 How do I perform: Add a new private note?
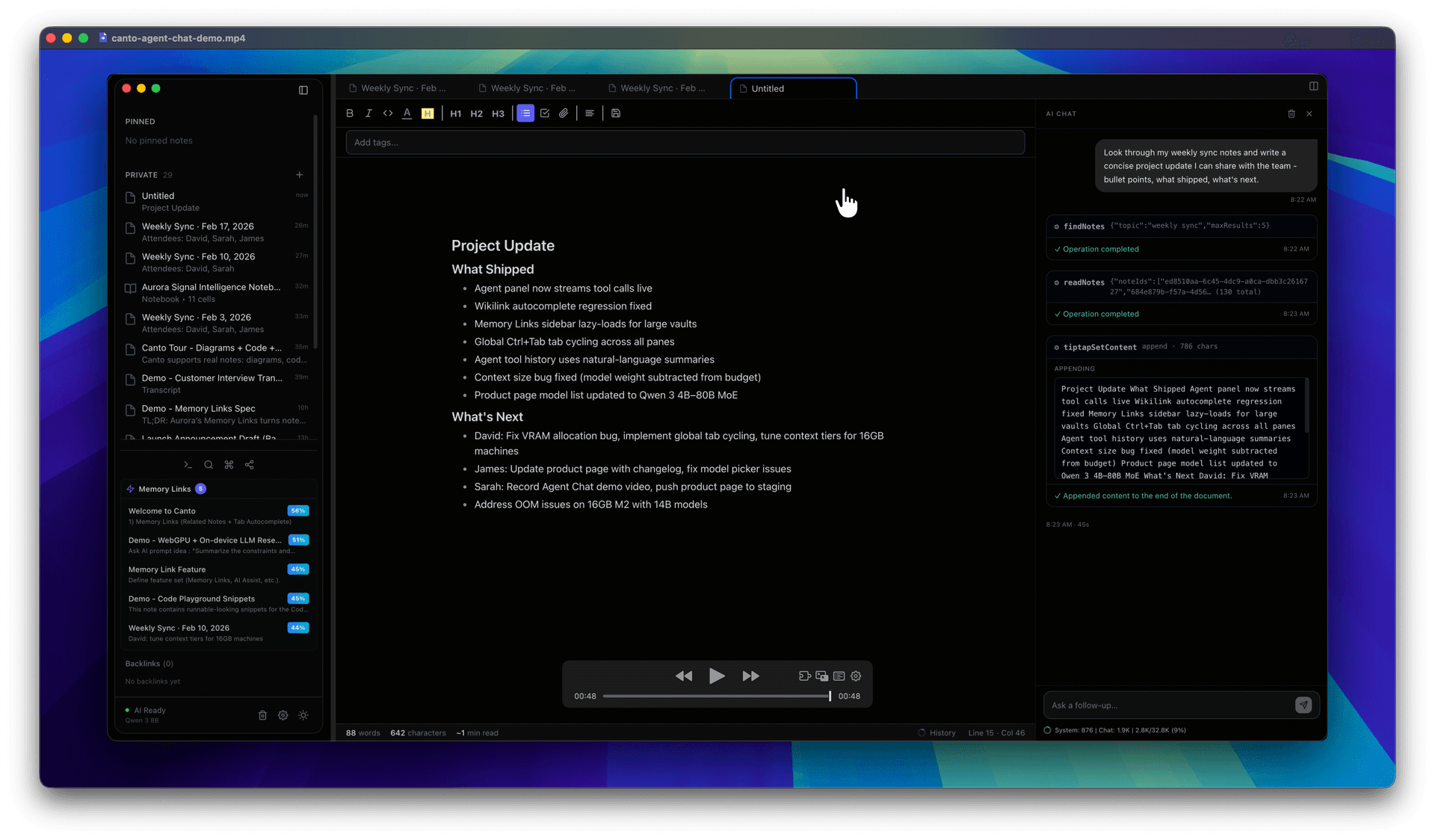300,175
